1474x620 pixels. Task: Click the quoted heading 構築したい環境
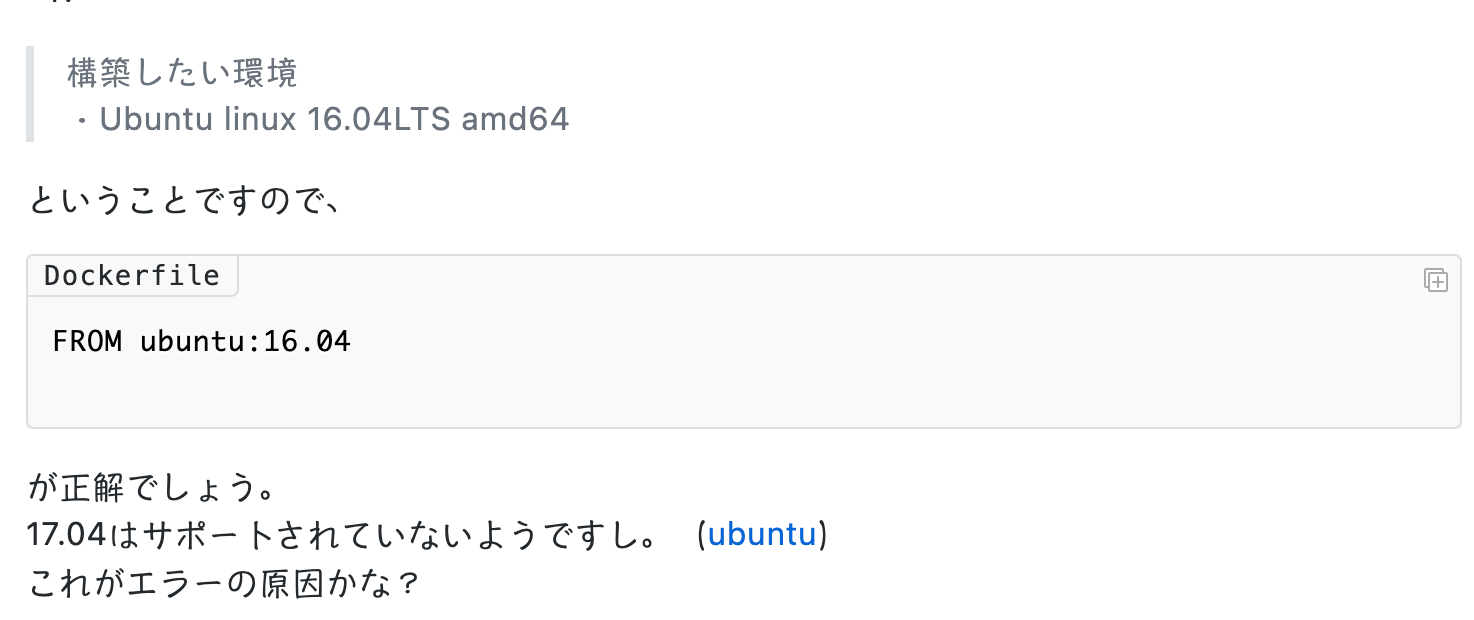182,73
